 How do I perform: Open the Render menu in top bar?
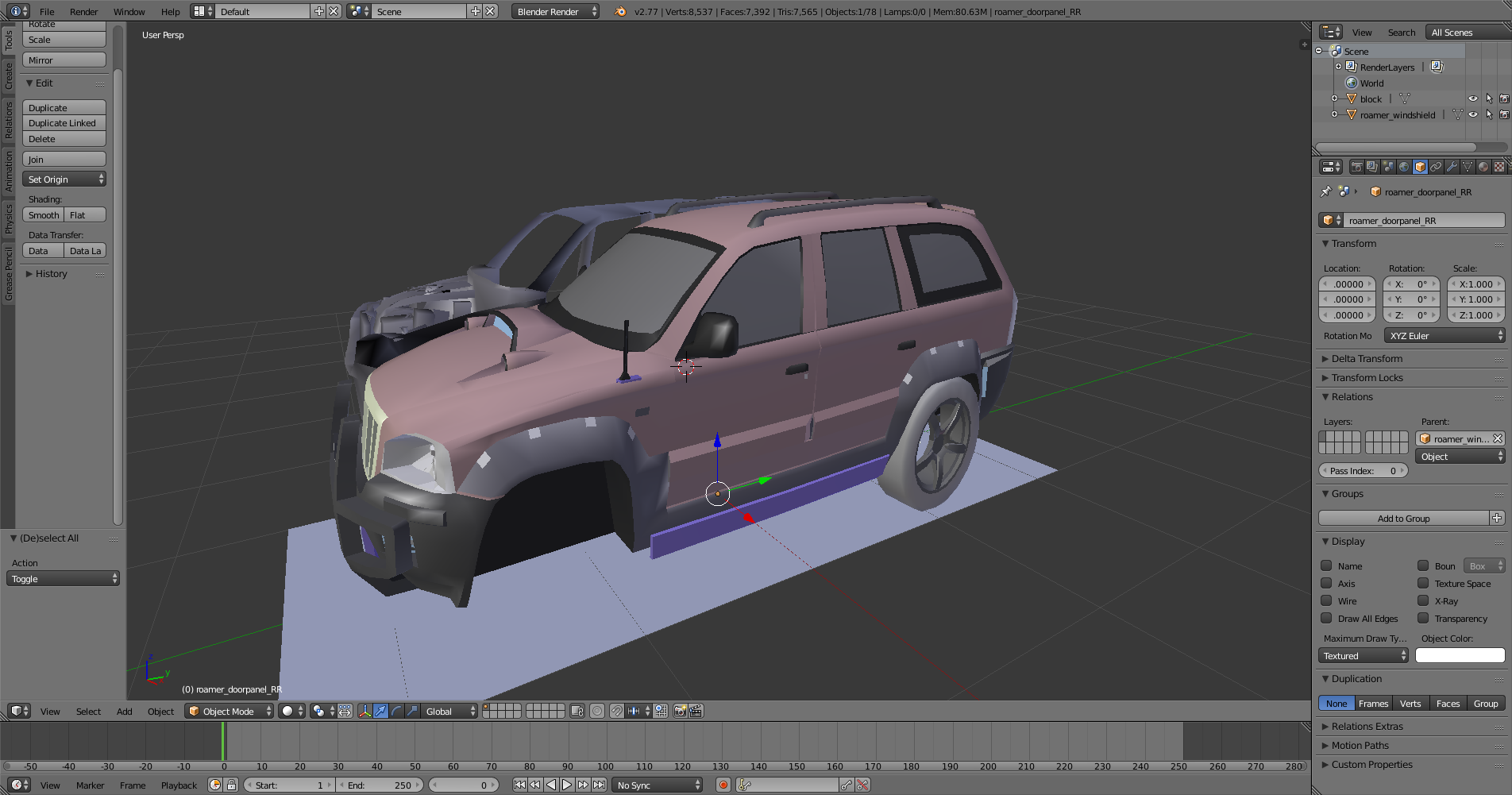[x=83, y=12]
